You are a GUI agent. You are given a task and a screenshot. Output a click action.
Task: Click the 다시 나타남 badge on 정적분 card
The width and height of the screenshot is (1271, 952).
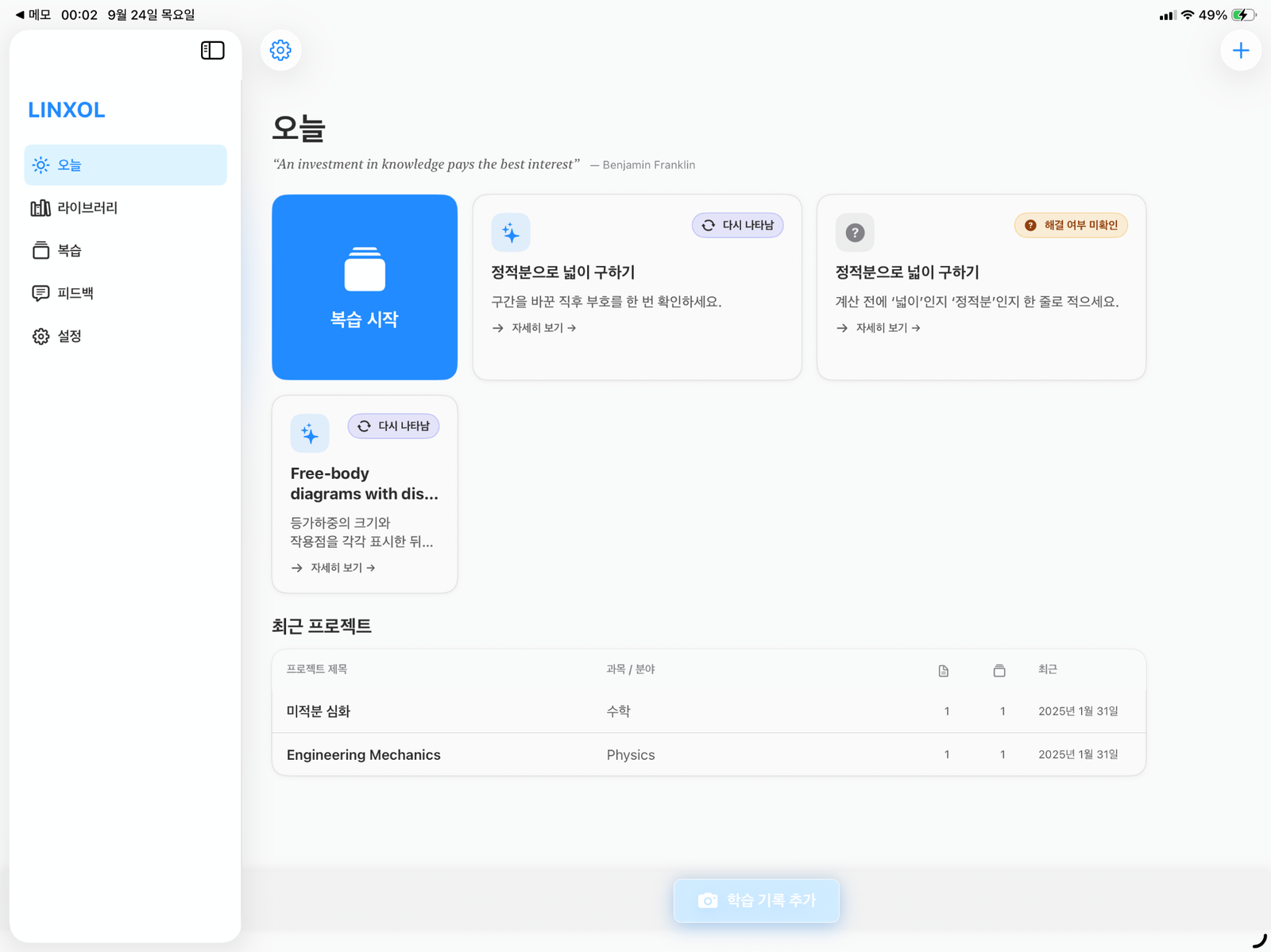click(738, 225)
